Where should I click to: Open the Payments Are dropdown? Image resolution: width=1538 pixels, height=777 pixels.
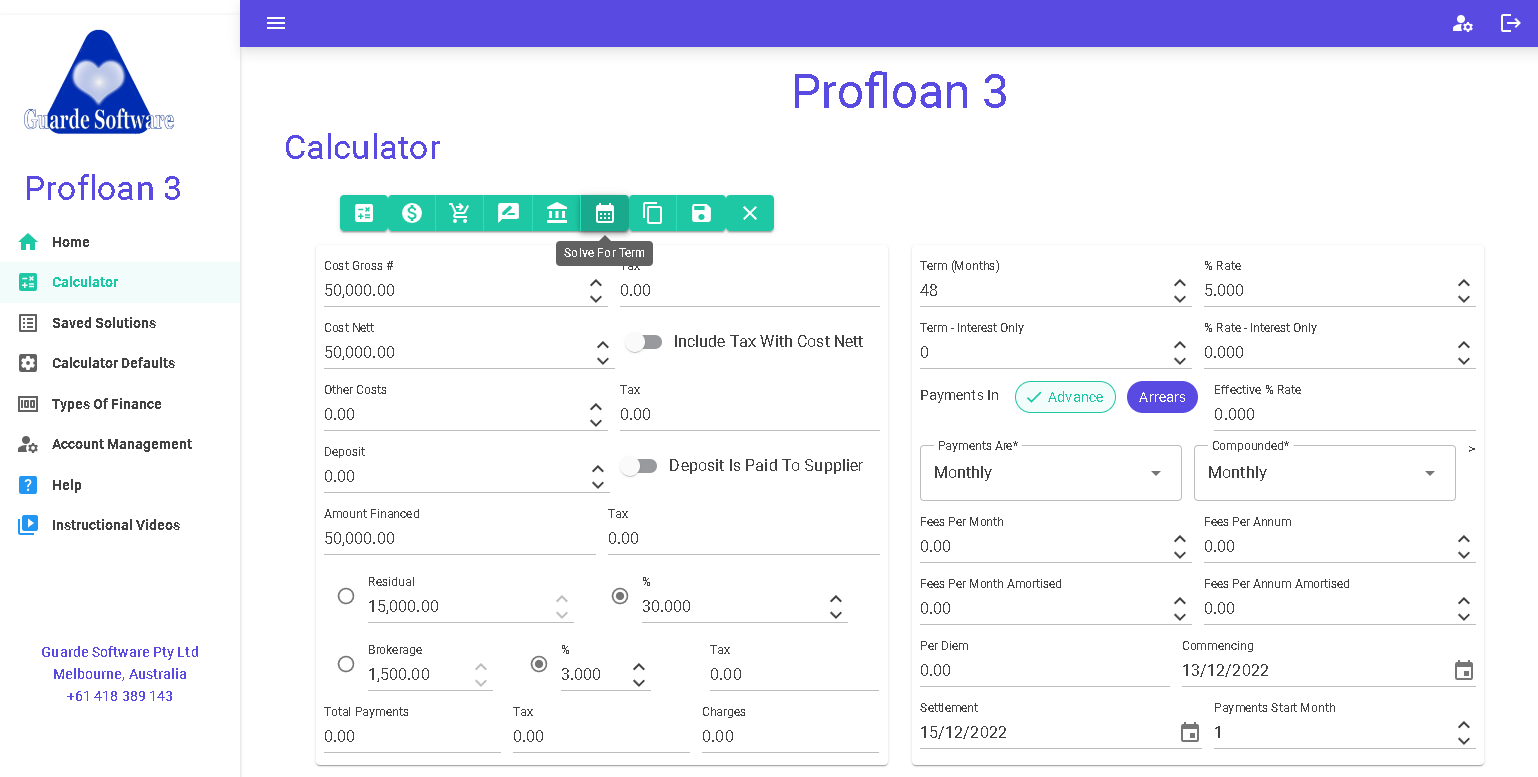tap(1051, 473)
